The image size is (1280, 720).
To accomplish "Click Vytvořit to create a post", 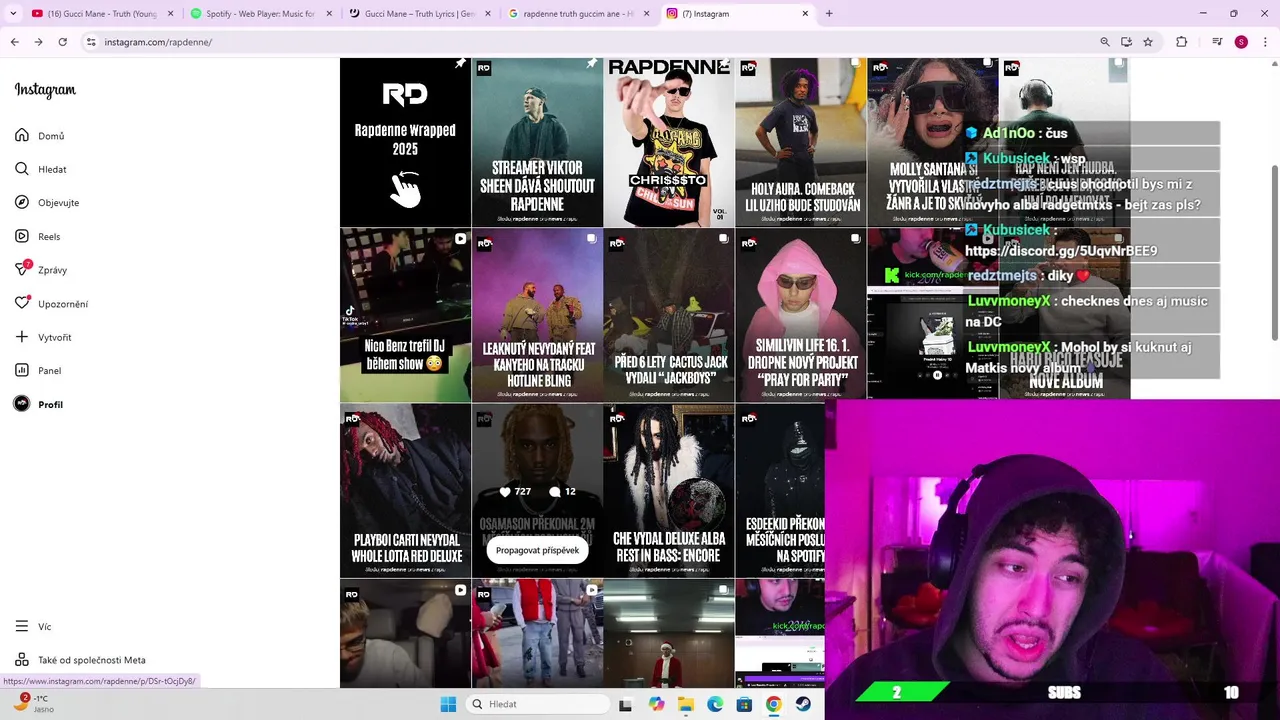I will point(43,337).
